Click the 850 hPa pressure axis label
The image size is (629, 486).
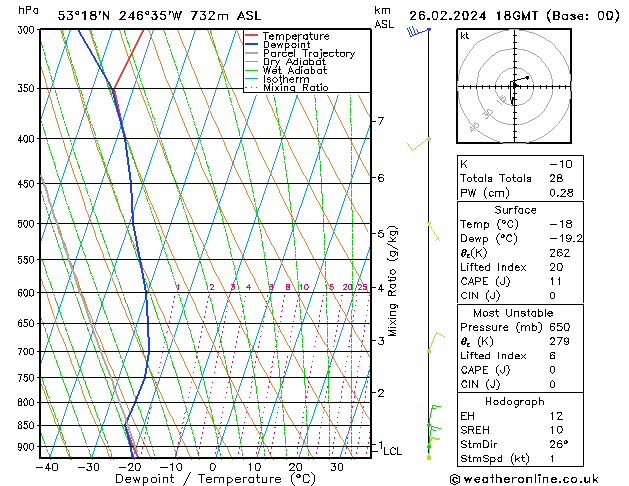(28, 425)
